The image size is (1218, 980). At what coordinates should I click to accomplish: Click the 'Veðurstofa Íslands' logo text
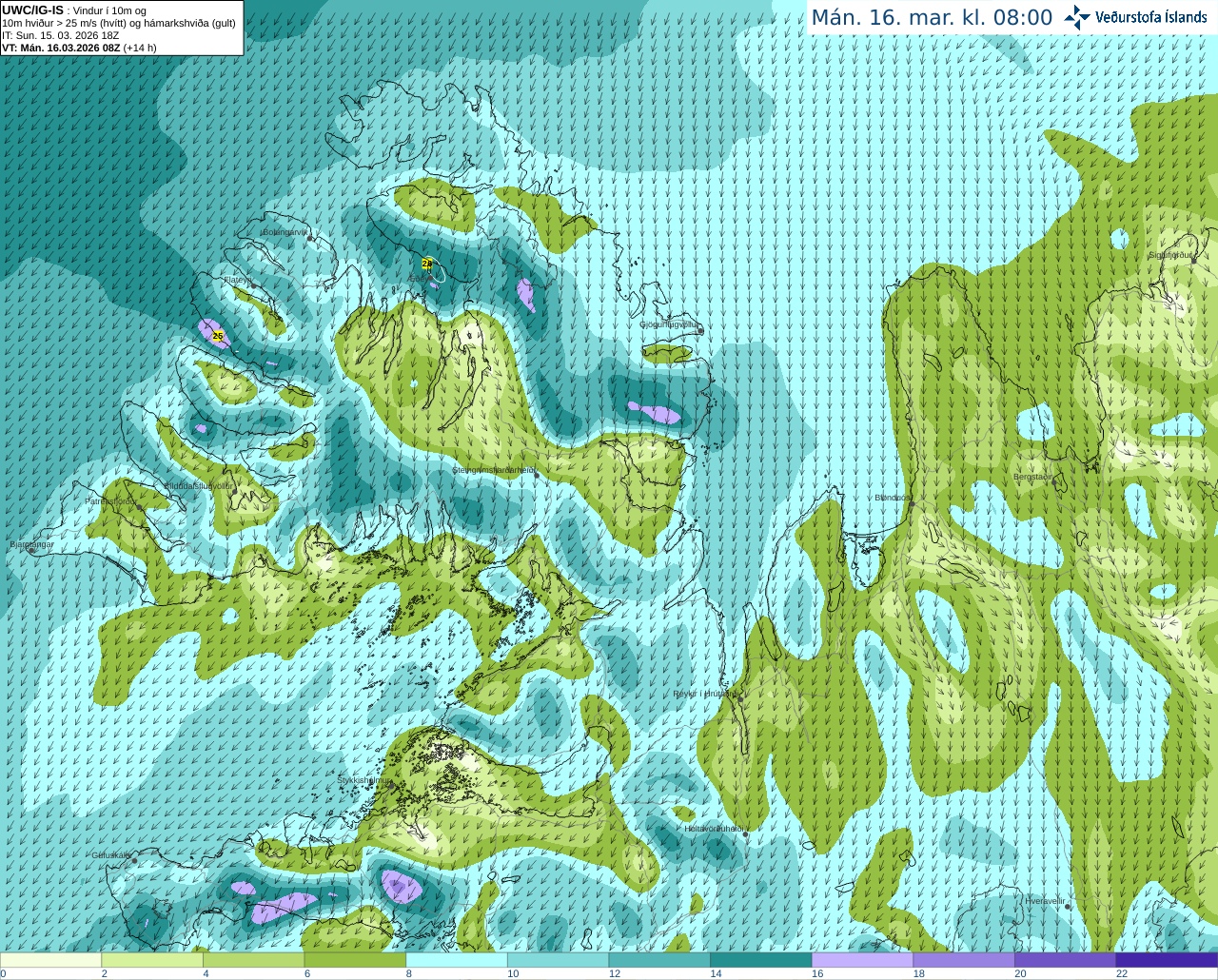(1151, 17)
